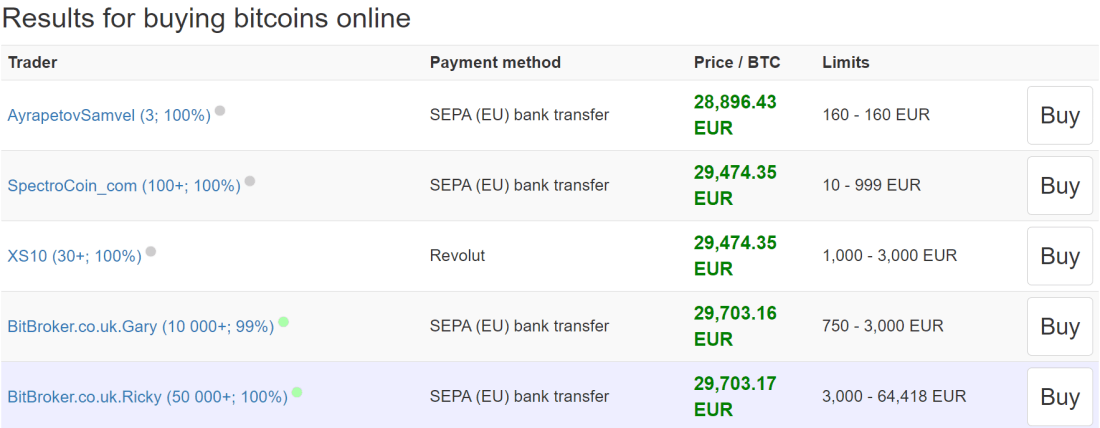The image size is (1100, 428).
Task: Buy from BitBroker.co.uk.Gary offer
Action: 1060,326
